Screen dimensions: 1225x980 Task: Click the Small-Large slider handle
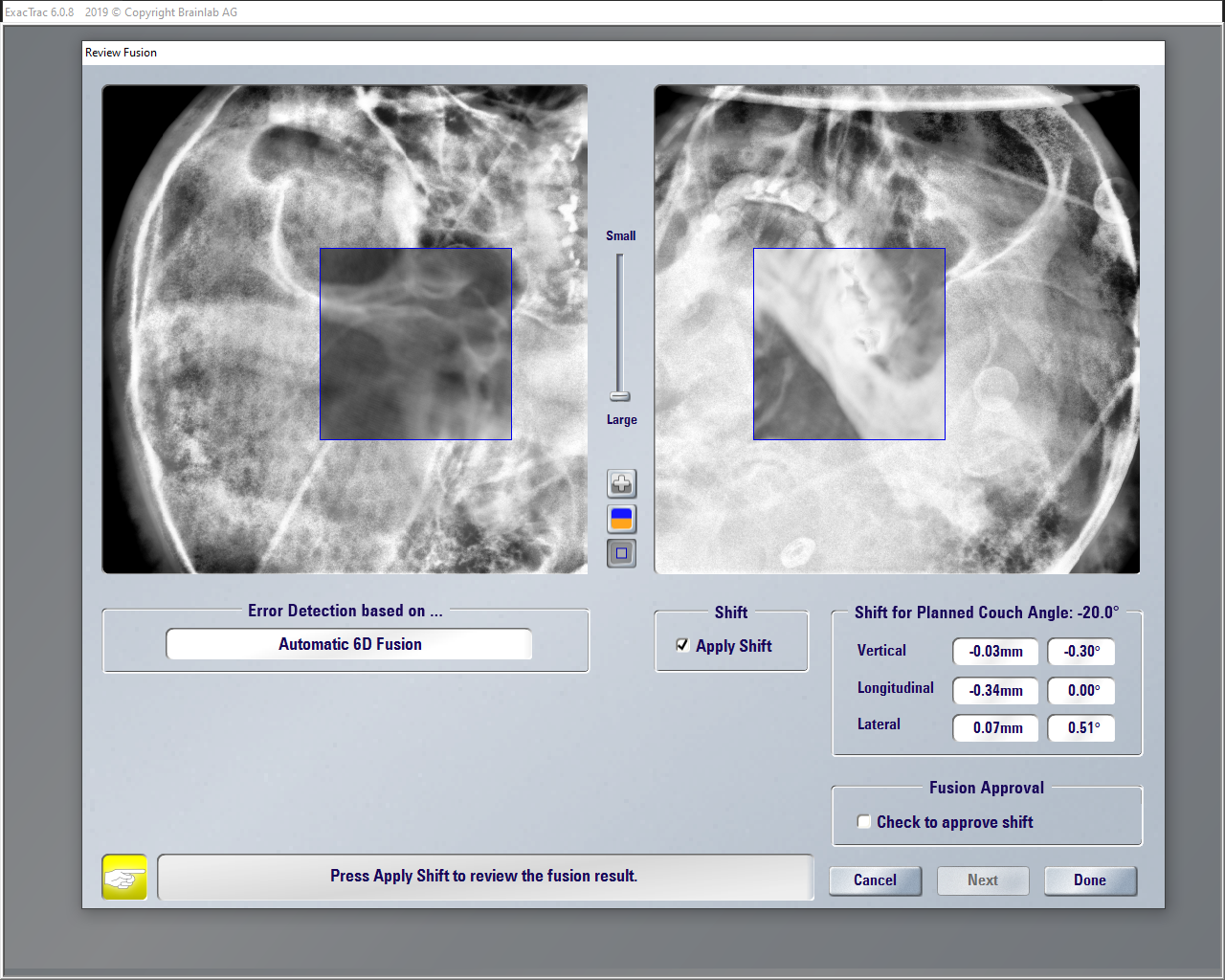click(x=620, y=396)
